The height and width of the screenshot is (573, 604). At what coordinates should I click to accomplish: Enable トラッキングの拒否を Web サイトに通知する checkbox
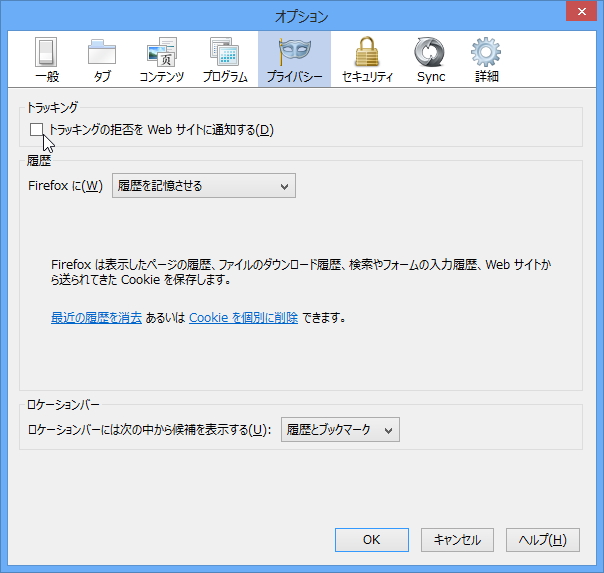pos(36,130)
